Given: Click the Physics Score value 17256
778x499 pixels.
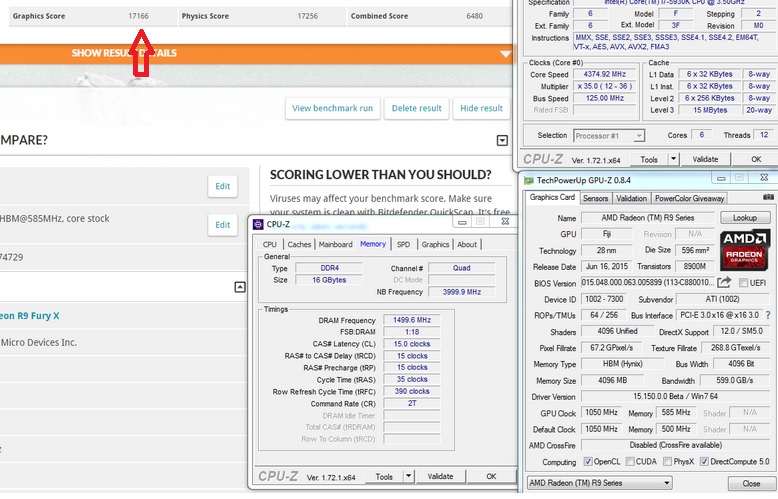Looking at the screenshot, I should (x=308, y=16).
